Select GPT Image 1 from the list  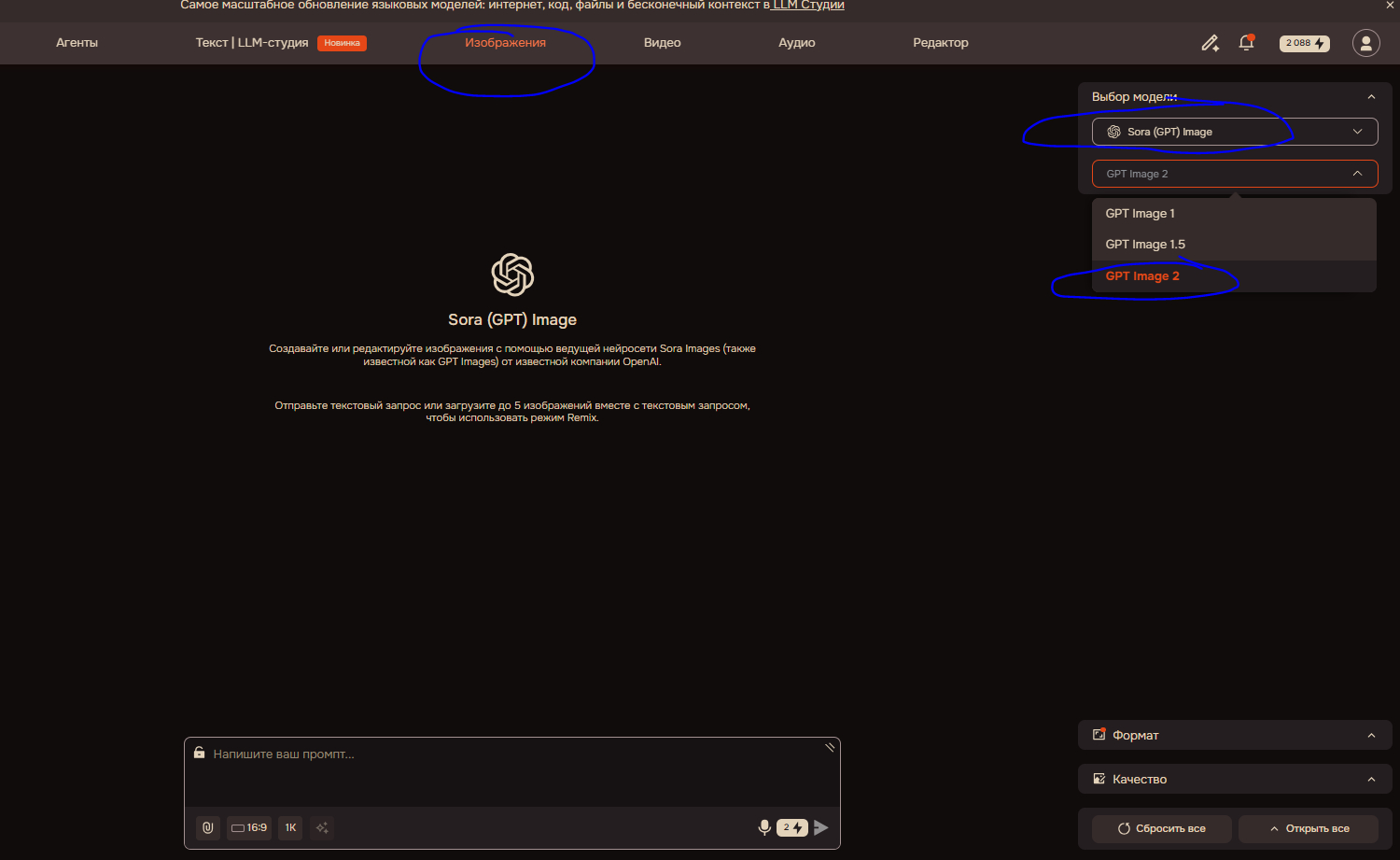[1234, 214]
